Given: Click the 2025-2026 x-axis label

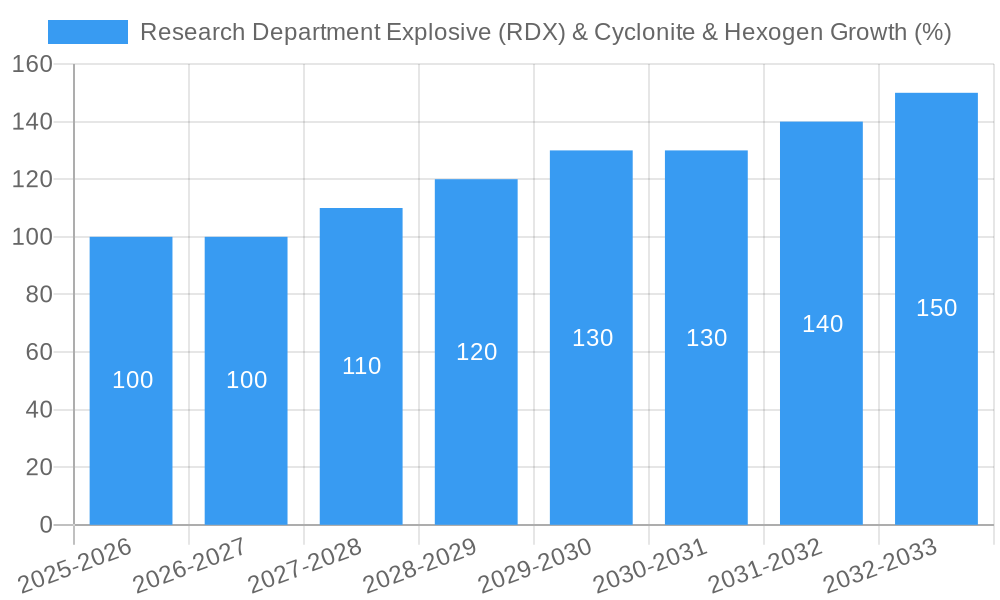Looking at the screenshot, I should pyautogui.click(x=75, y=565).
